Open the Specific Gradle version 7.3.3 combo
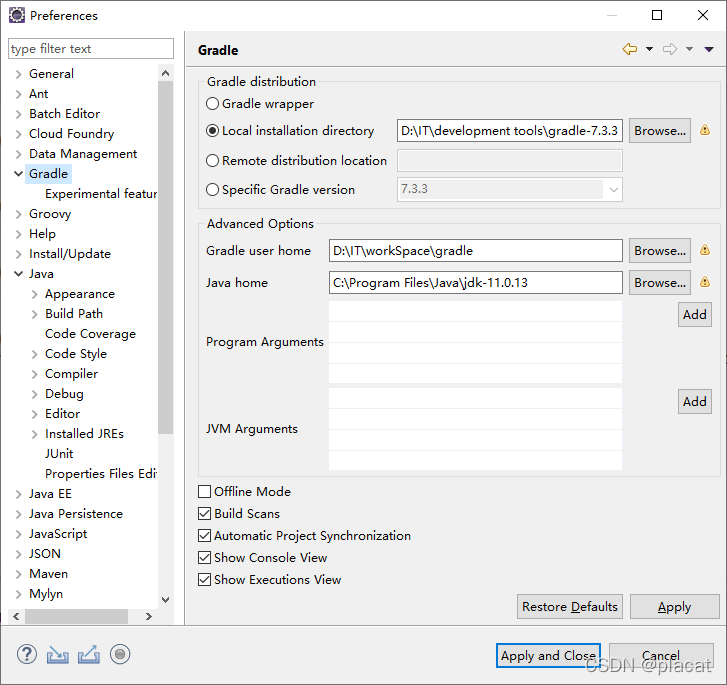 pyautogui.click(x=510, y=190)
